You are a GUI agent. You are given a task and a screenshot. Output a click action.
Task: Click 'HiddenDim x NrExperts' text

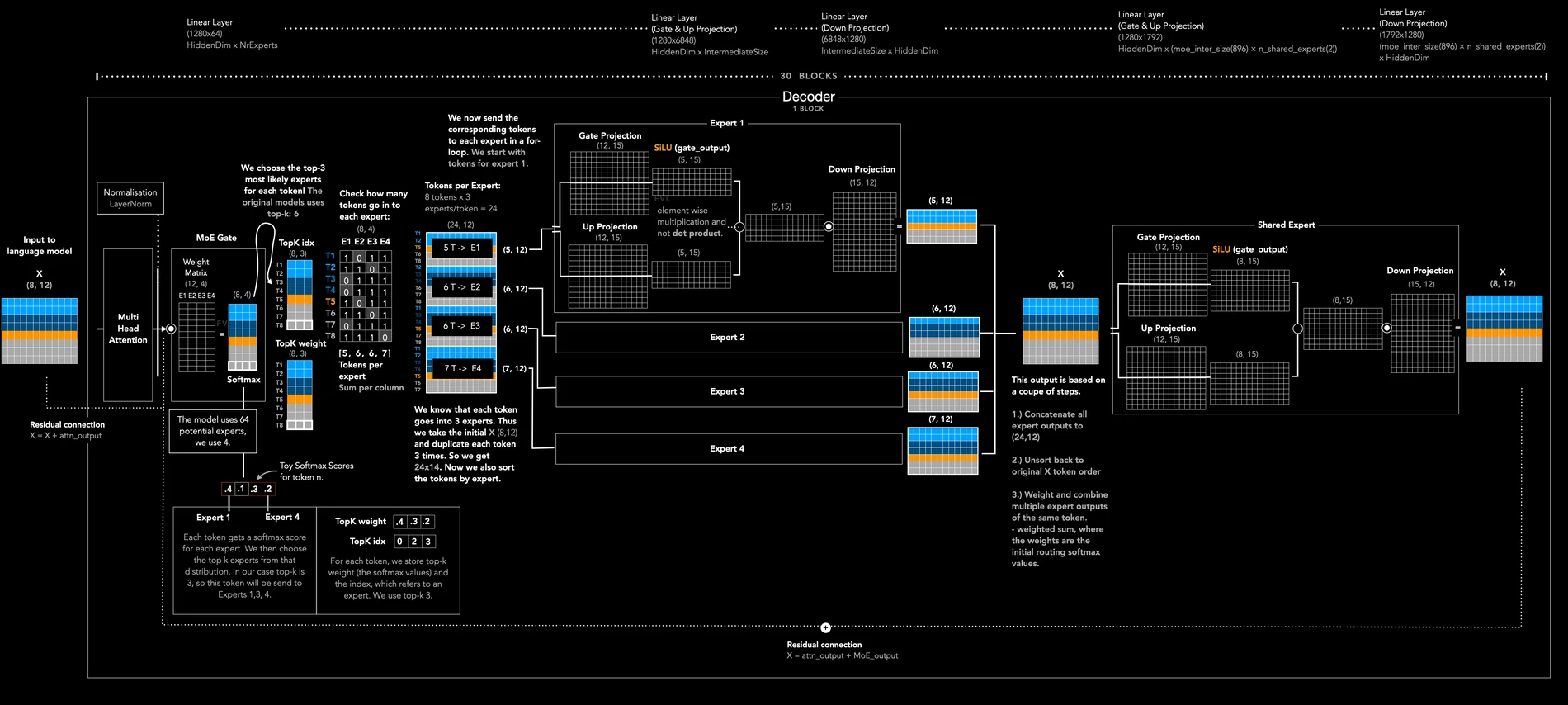232,45
